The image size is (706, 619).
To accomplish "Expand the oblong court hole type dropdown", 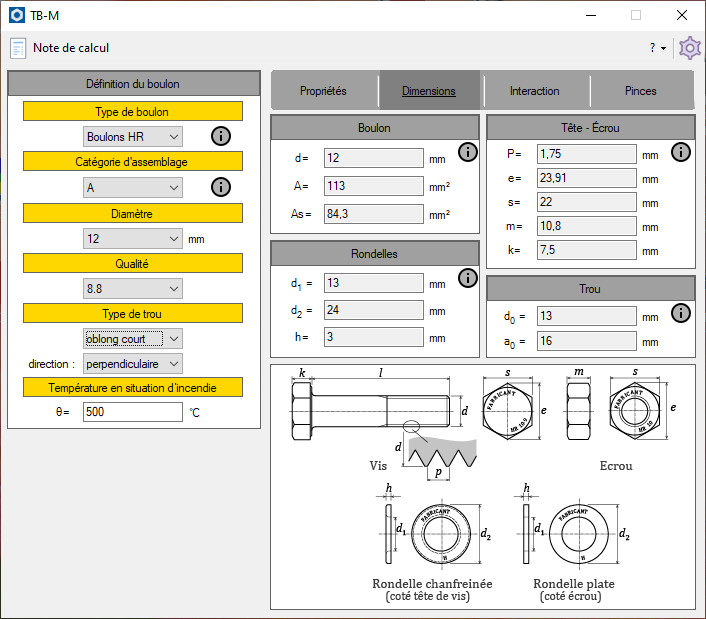I will pos(133,339).
